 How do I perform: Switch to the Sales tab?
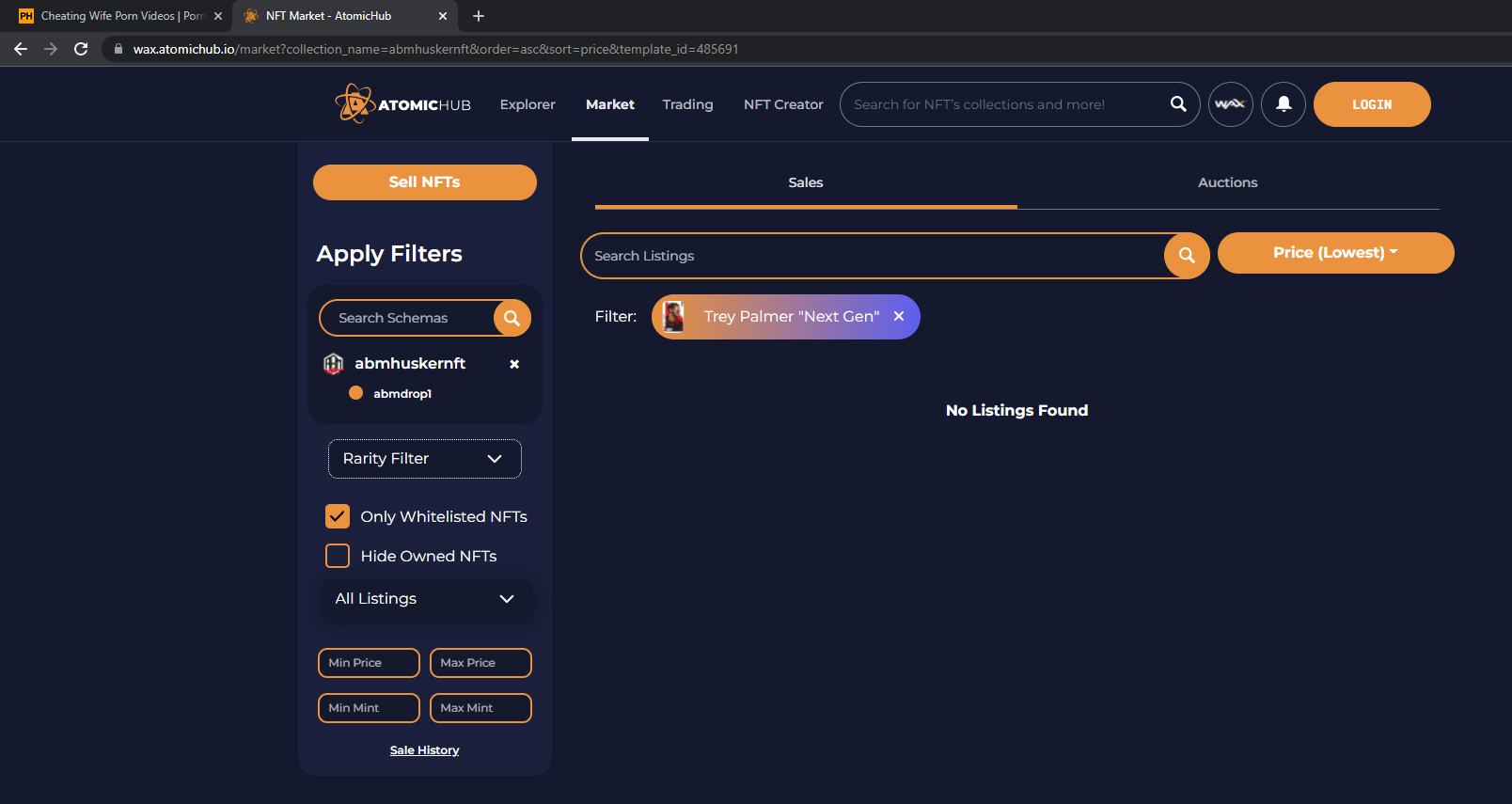pyautogui.click(x=806, y=182)
